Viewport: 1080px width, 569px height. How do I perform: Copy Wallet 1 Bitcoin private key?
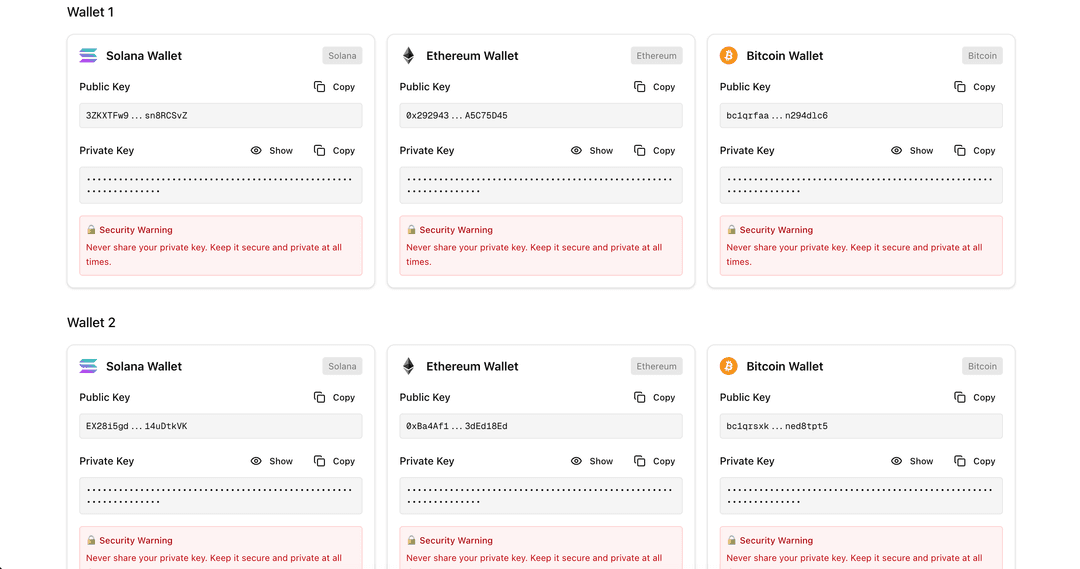(x=974, y=151)
